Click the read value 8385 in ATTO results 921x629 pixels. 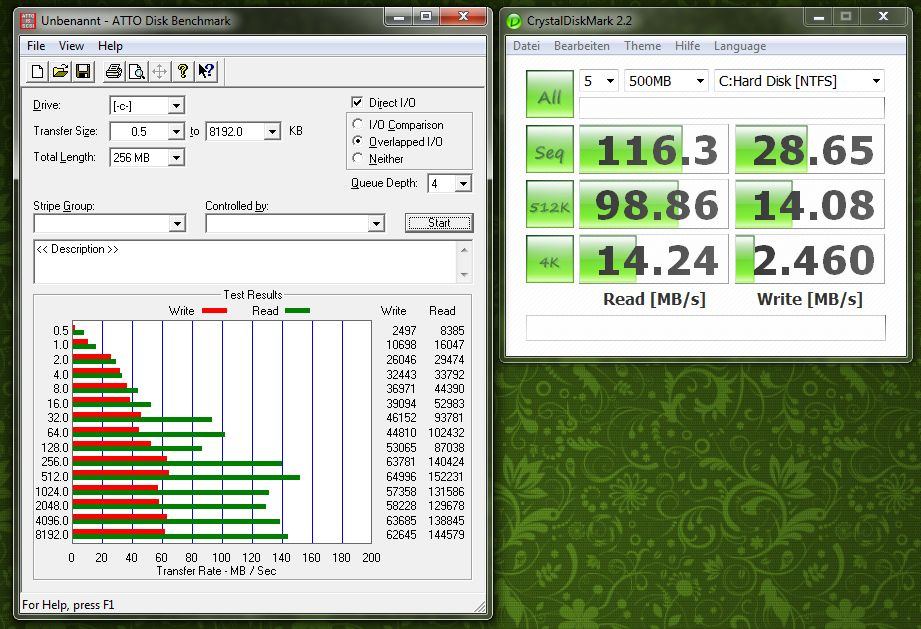pos(452,331)
